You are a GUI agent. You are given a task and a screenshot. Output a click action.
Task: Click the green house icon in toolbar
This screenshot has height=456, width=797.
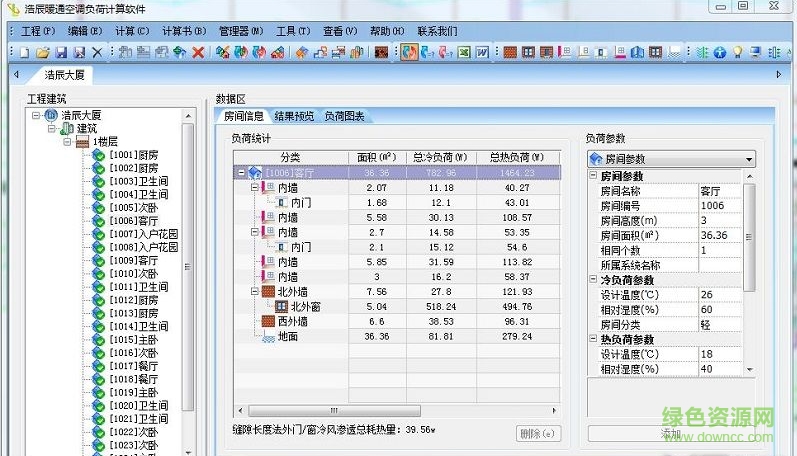click(179, 52)
